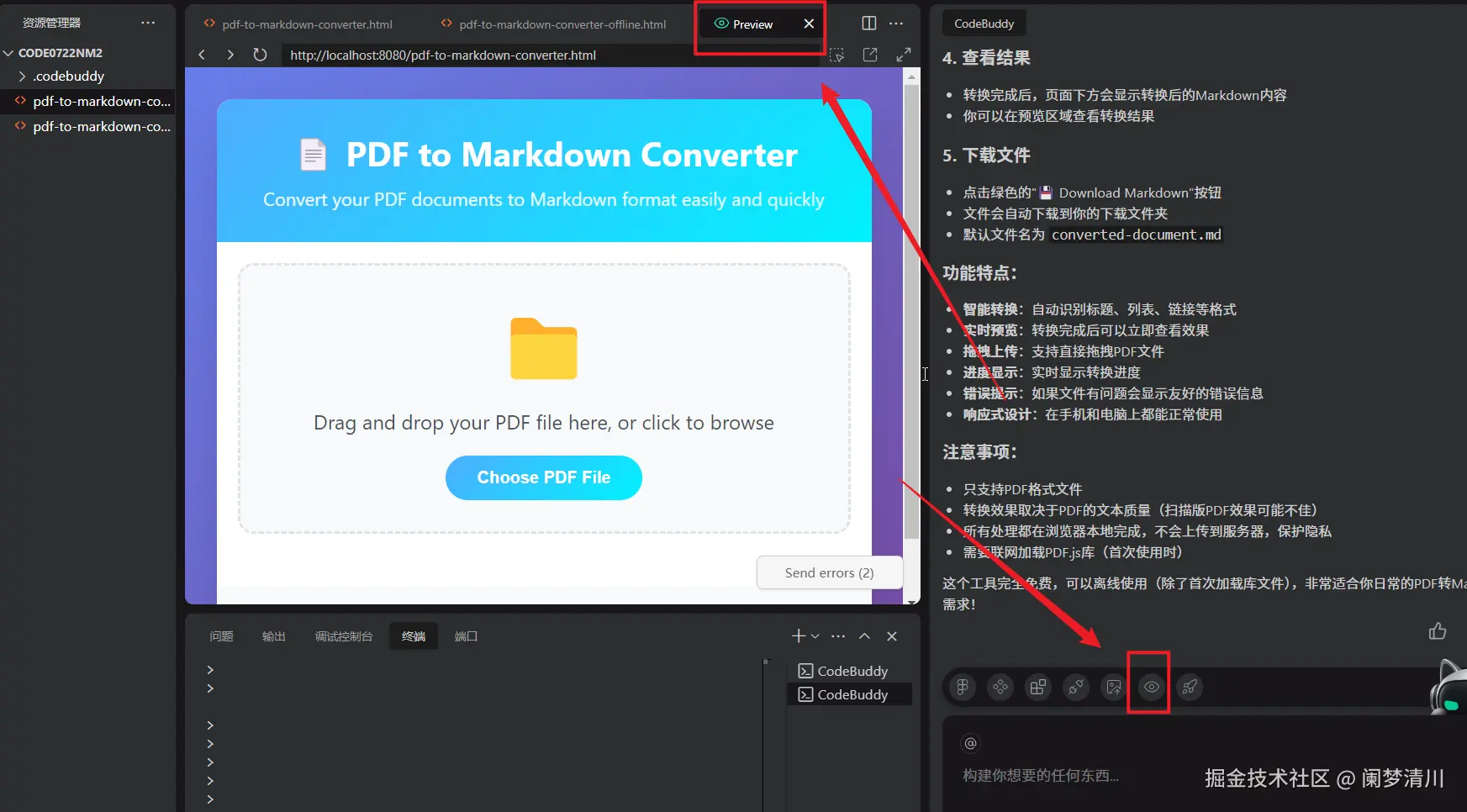Click the 资源管理器 explorer title
Image resolution: width=1467 pixels, height=812 pixels.
[x=51, y=23]
